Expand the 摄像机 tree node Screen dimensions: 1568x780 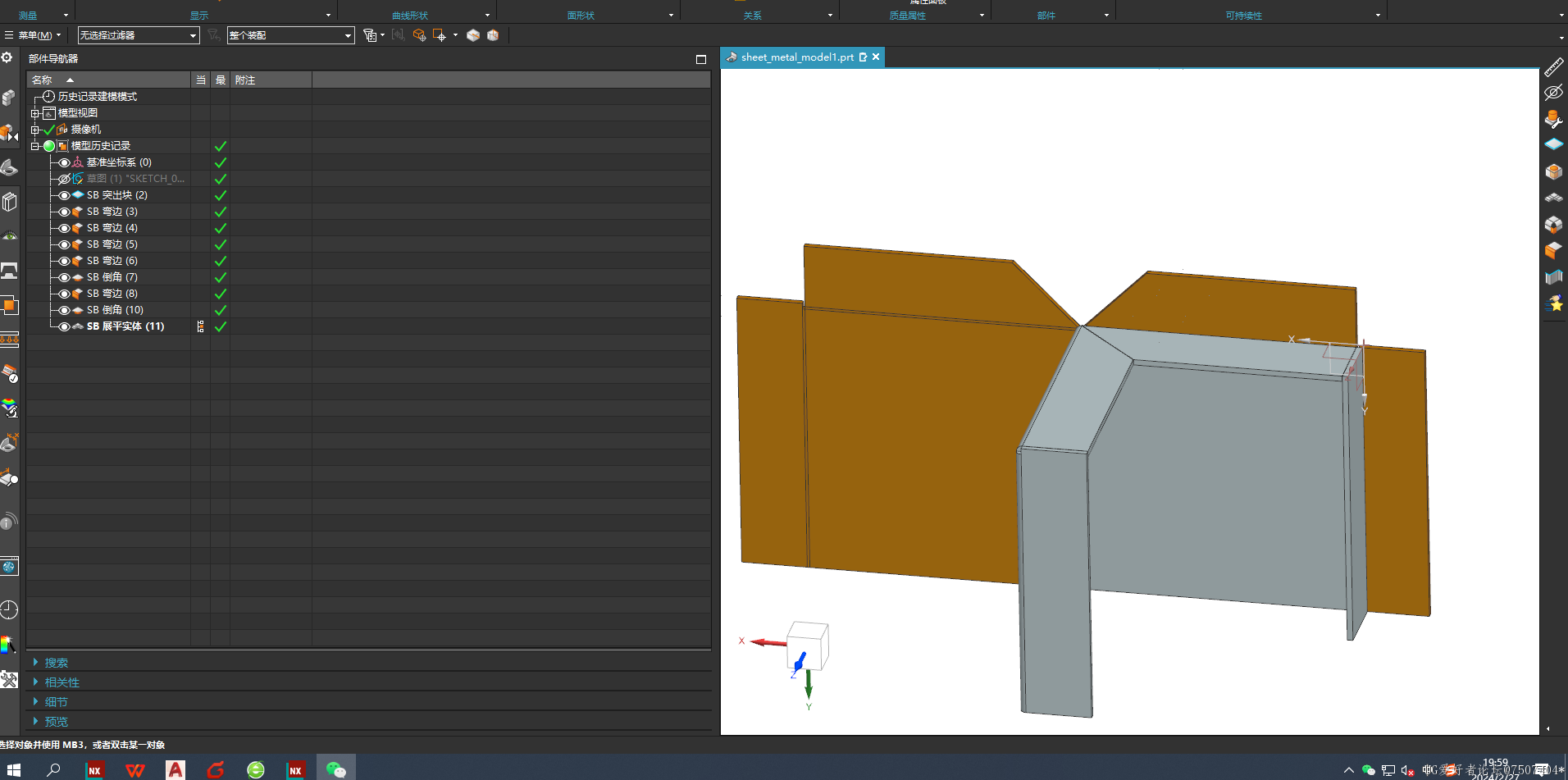coord(35,130)
